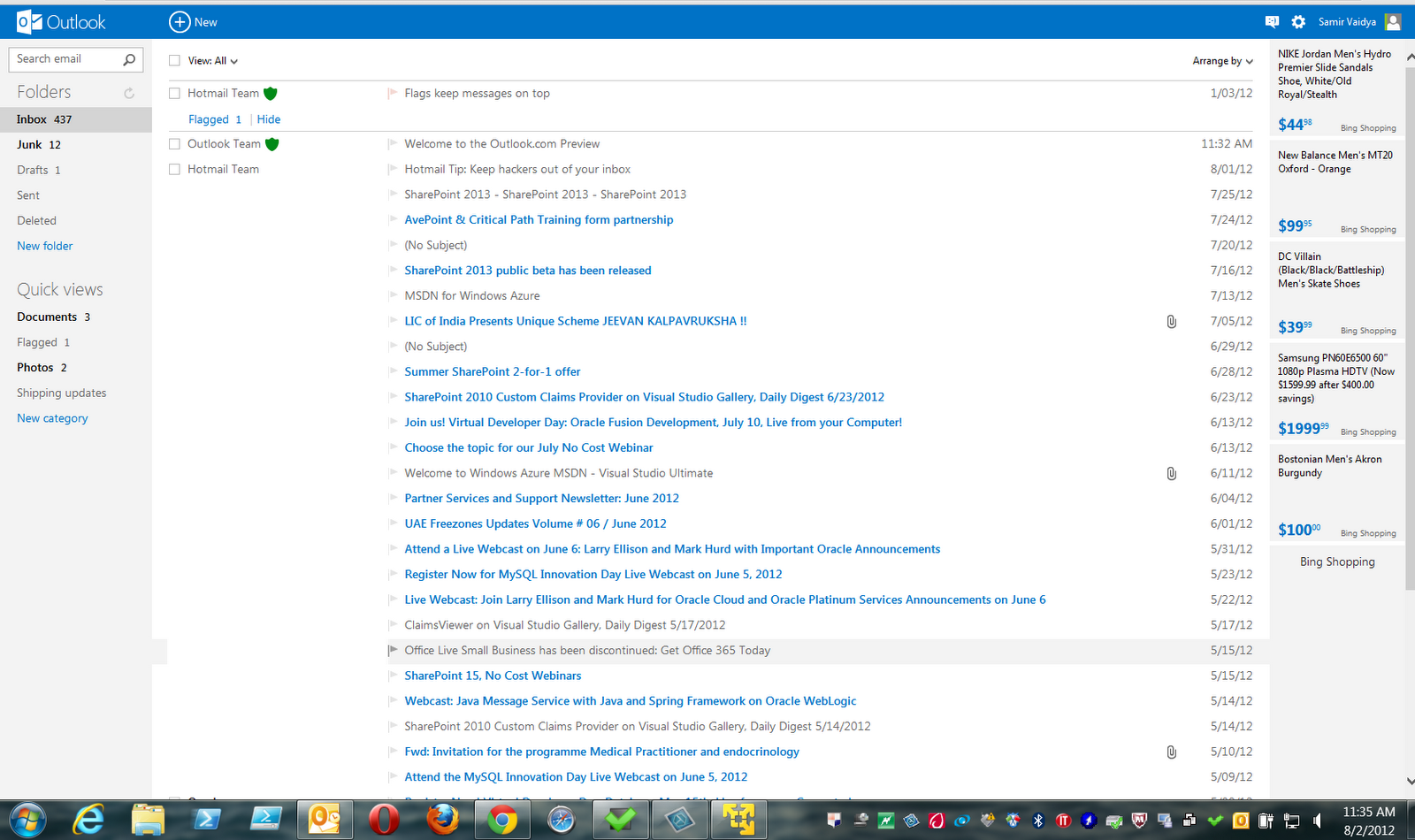
Task: Click the search magnifier in the email search box
Action: click(129, 58)
